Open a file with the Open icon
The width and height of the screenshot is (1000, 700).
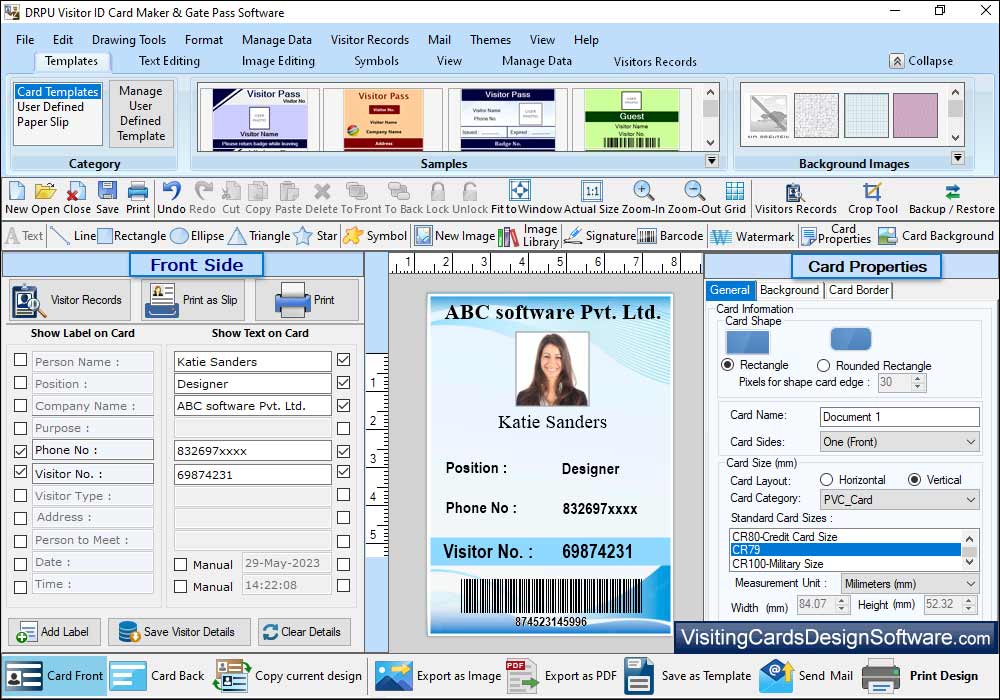coord(45,191)
